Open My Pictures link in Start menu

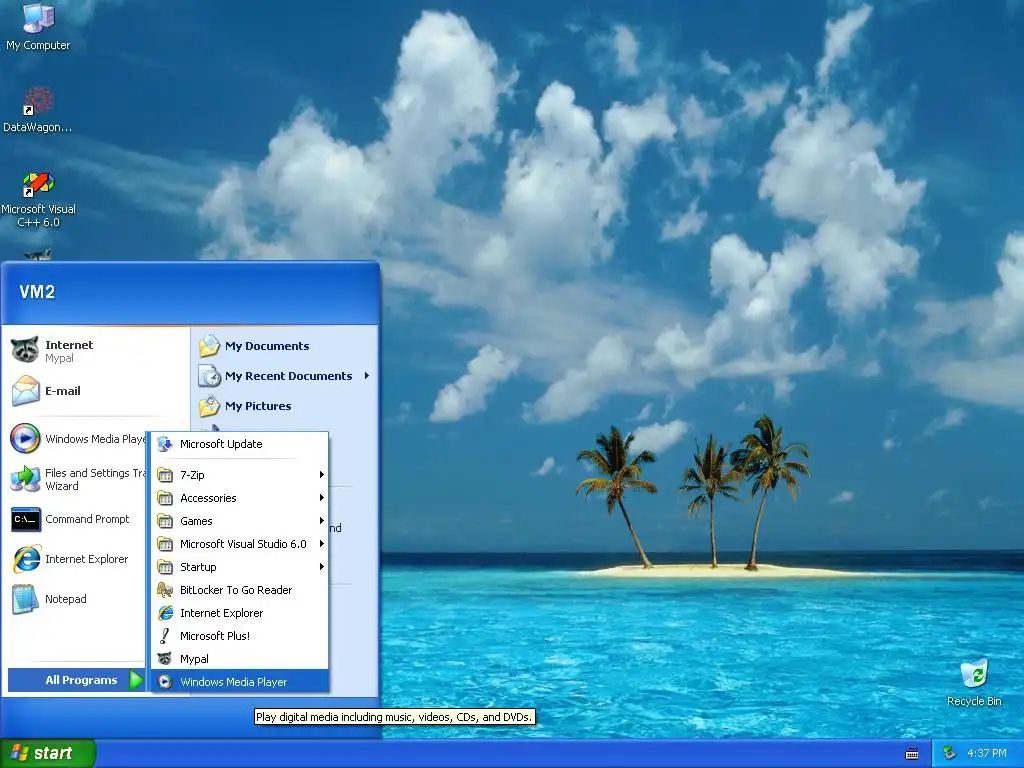click(x=286, y=406)
